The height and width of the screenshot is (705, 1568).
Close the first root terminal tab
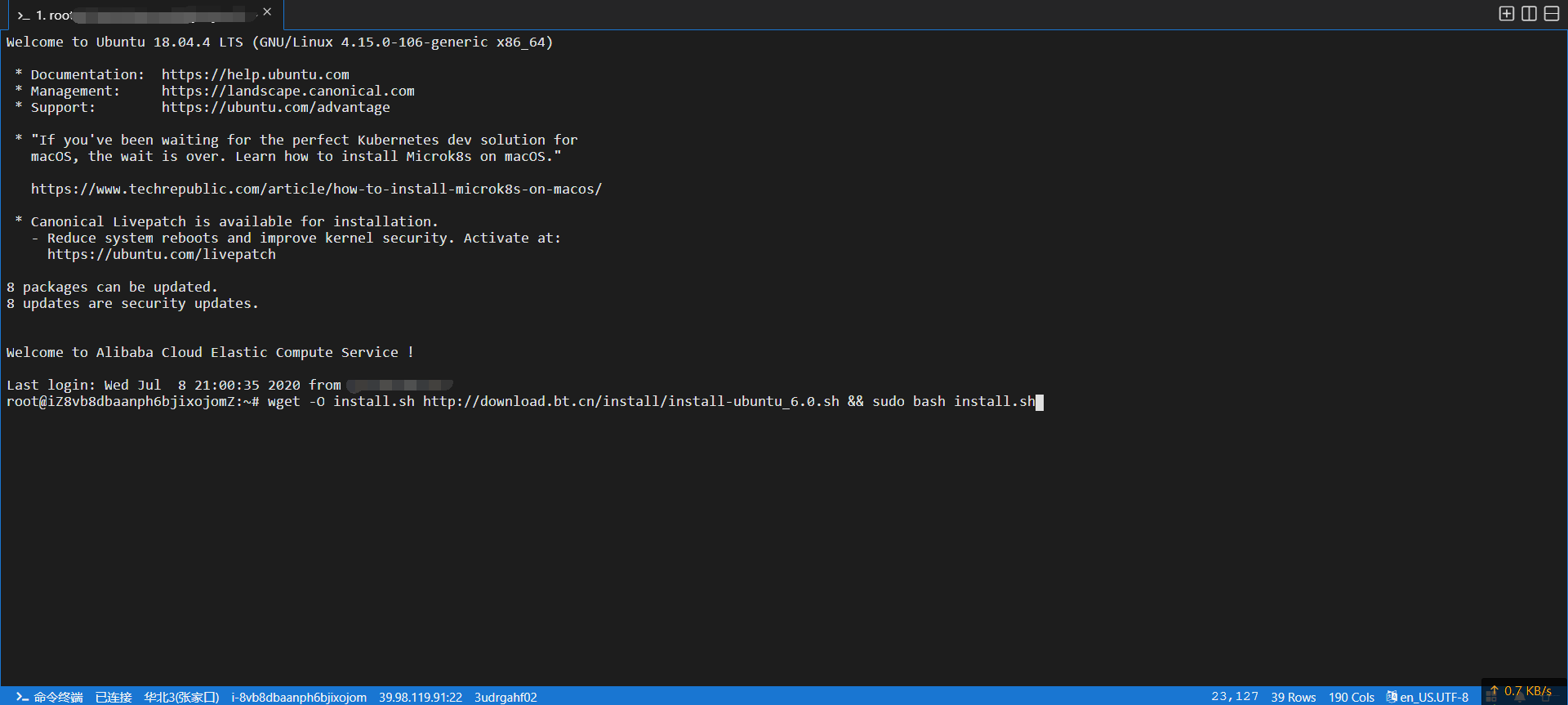(267, 12)
